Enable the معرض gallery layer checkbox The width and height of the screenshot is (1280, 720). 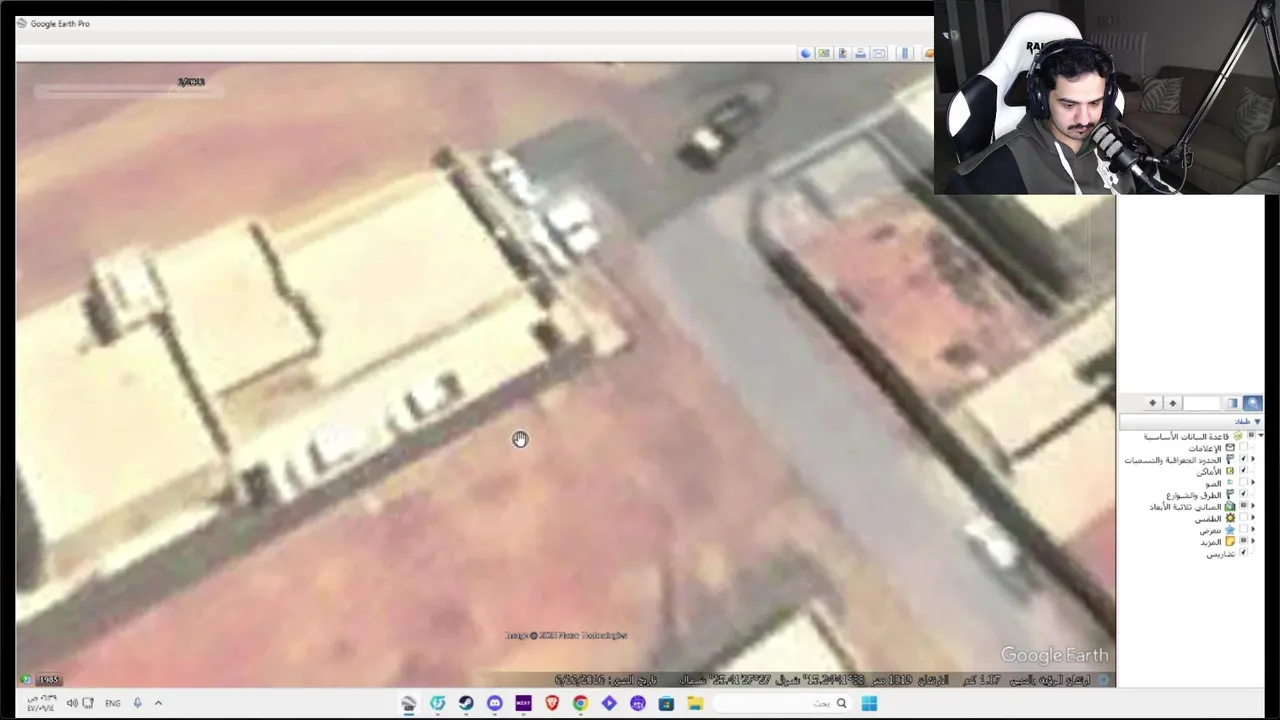tap(1244, 529)
